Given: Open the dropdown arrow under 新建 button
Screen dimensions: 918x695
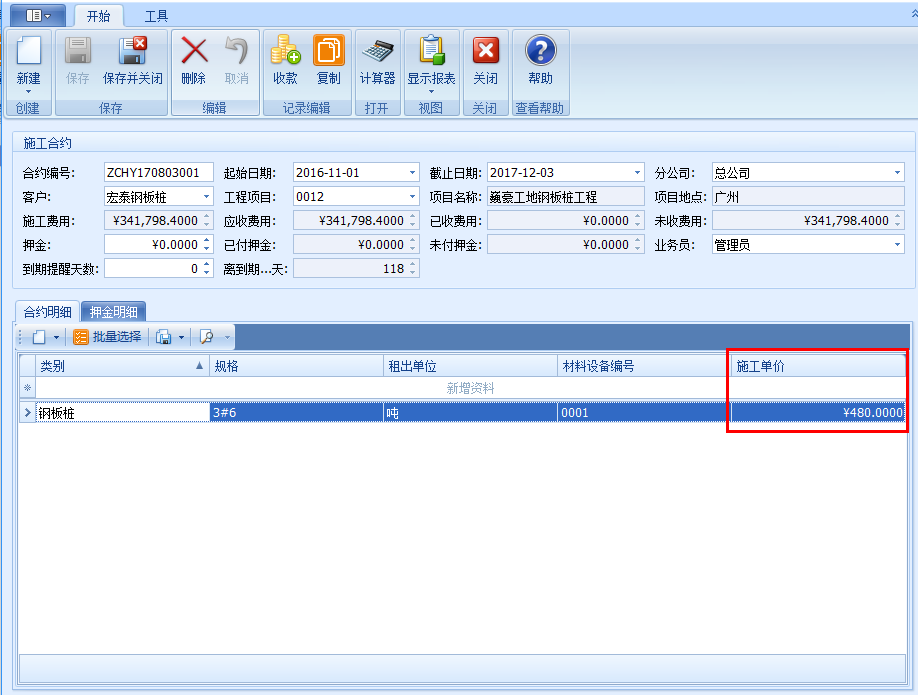Looking at the screenshot, I should click(x=28, y=92).
